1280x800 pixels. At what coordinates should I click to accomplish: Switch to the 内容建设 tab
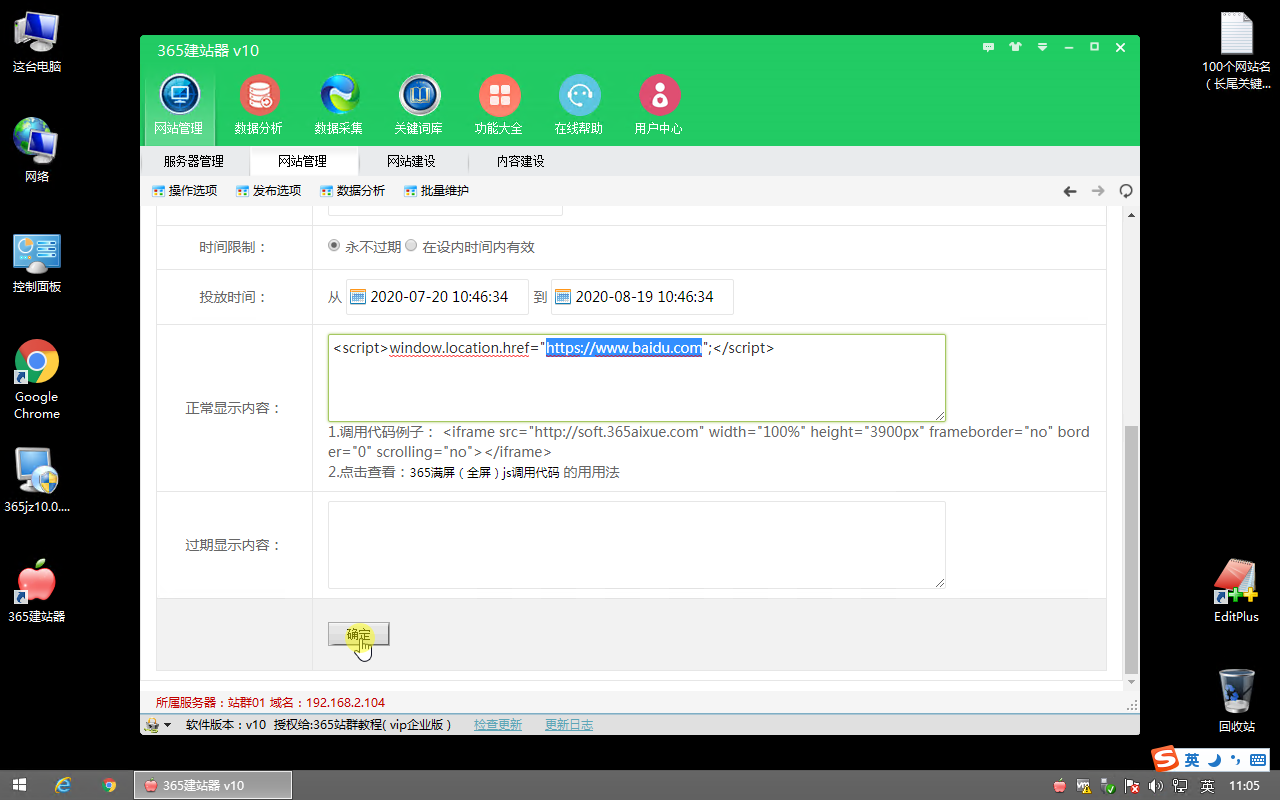pos(521,161)
